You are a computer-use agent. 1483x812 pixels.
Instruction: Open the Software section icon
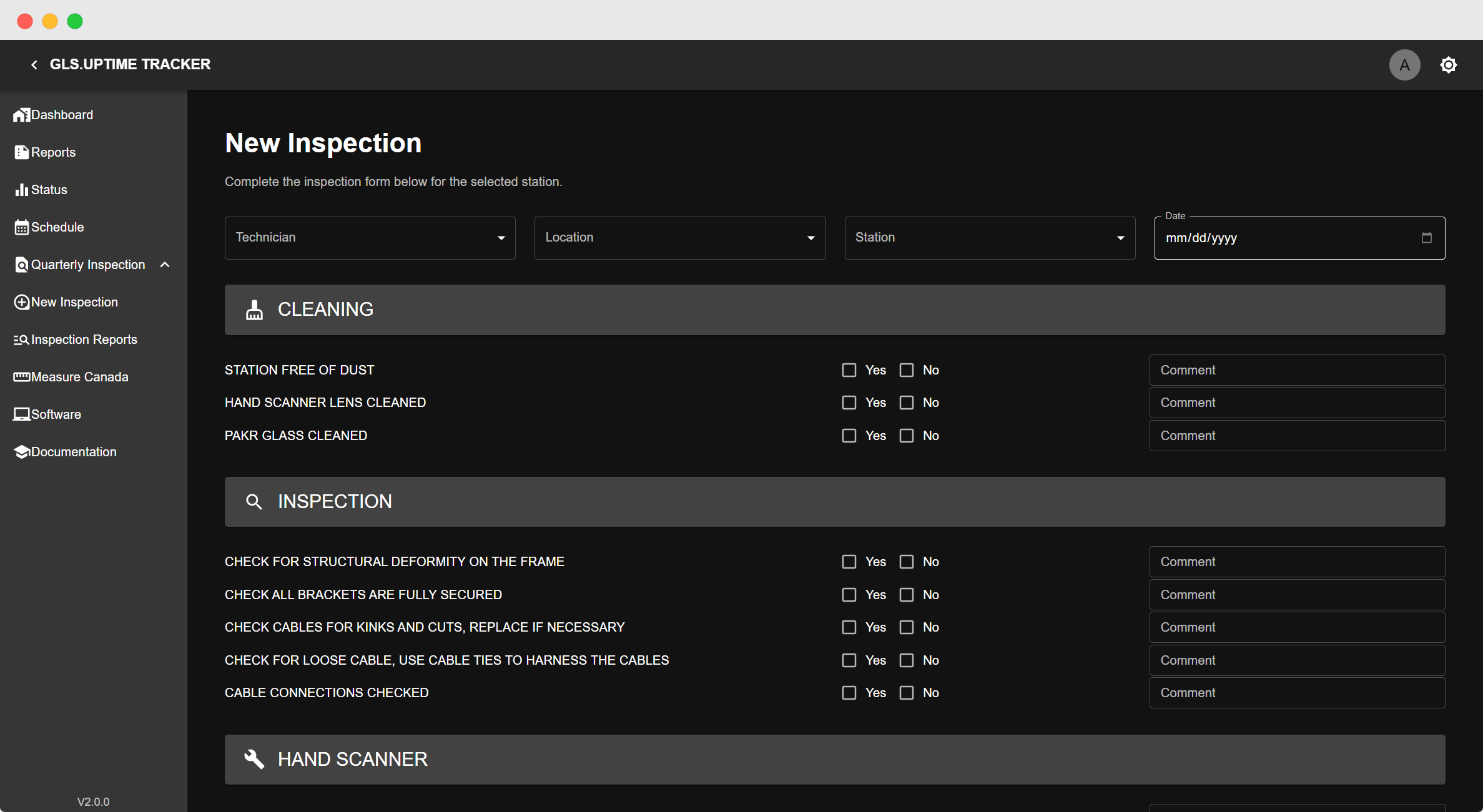pos(22,414)
